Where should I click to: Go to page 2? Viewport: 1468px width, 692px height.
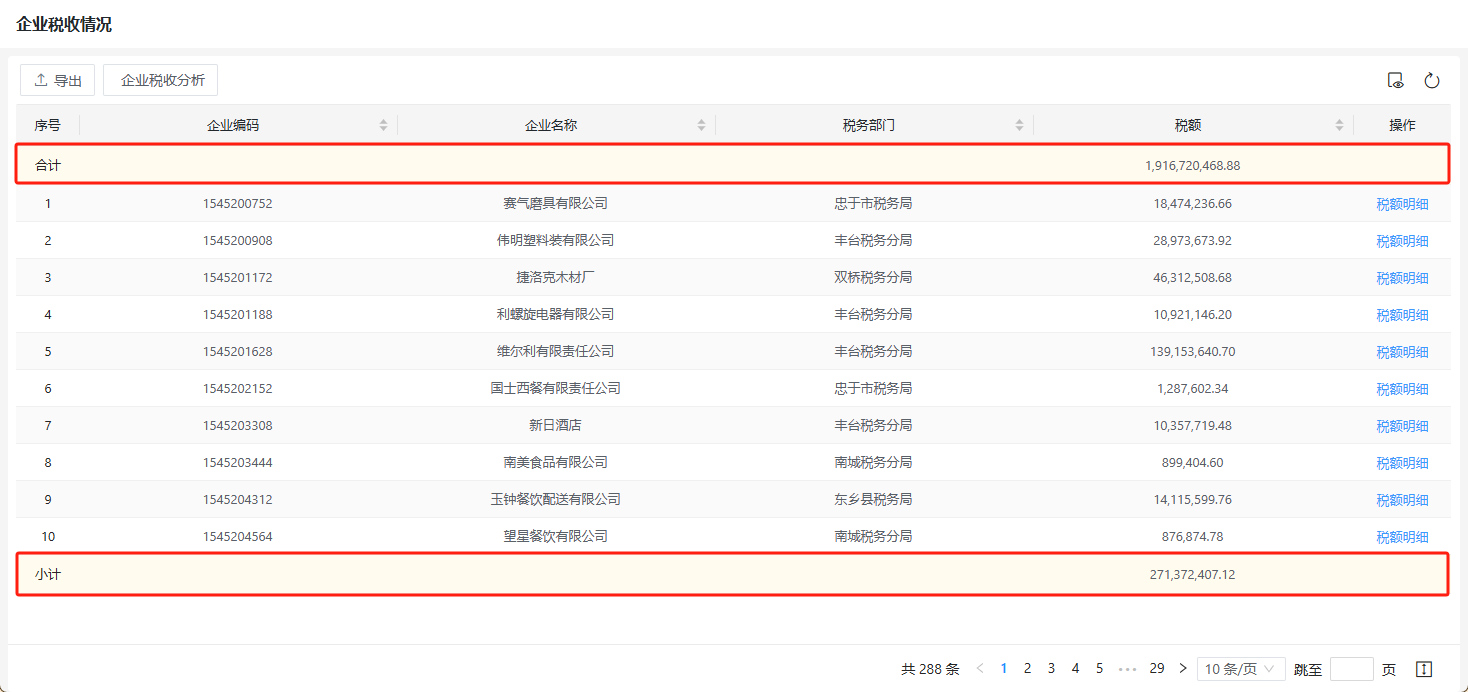(1027, 668)
